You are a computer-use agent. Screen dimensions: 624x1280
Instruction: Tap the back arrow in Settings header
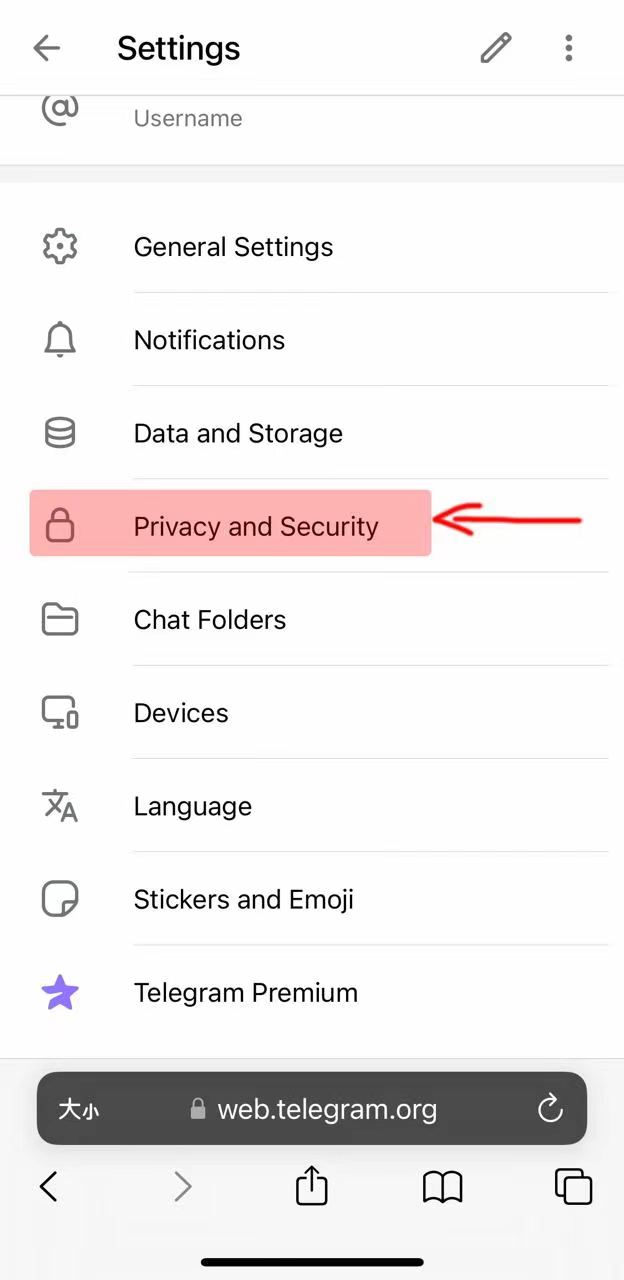(47, 48)
